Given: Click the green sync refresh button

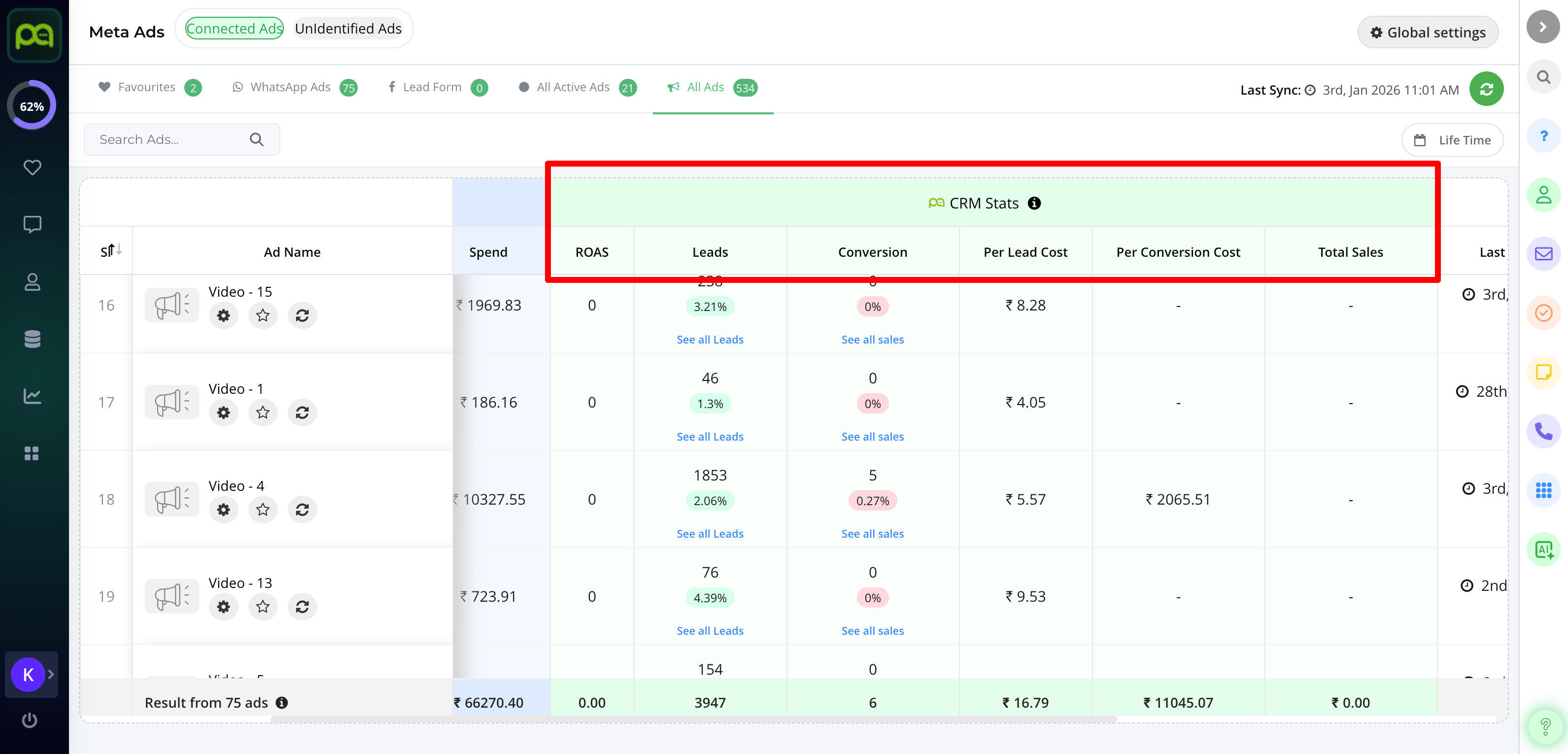Looking at the screenshot, I should point(1486,90).
